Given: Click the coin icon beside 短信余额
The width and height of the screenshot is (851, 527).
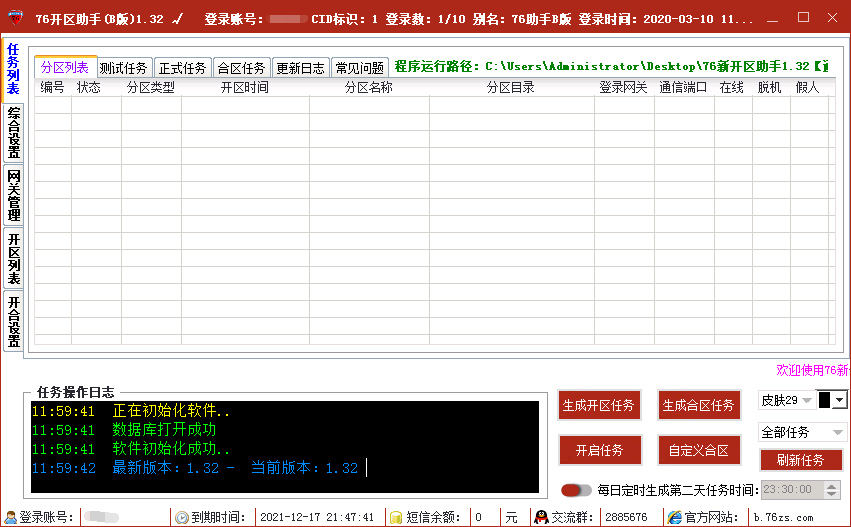Looking at the screenshot, I should point(396,518).
